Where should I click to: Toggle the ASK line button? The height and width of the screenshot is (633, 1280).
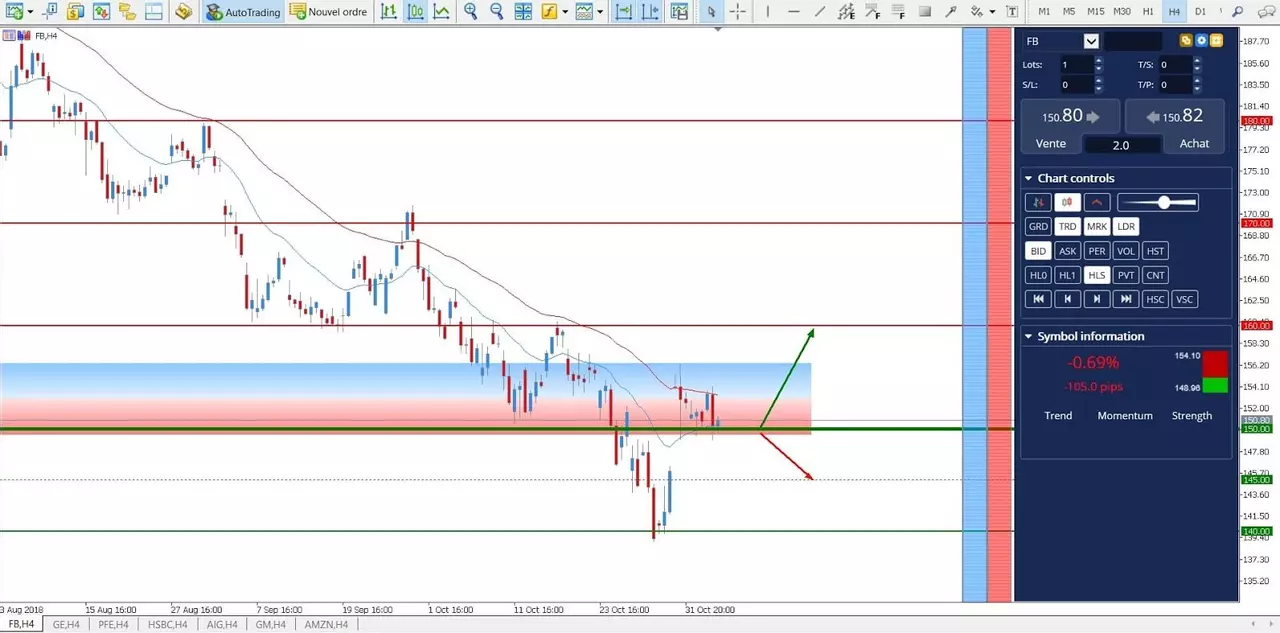click(x=1067, y=251)
